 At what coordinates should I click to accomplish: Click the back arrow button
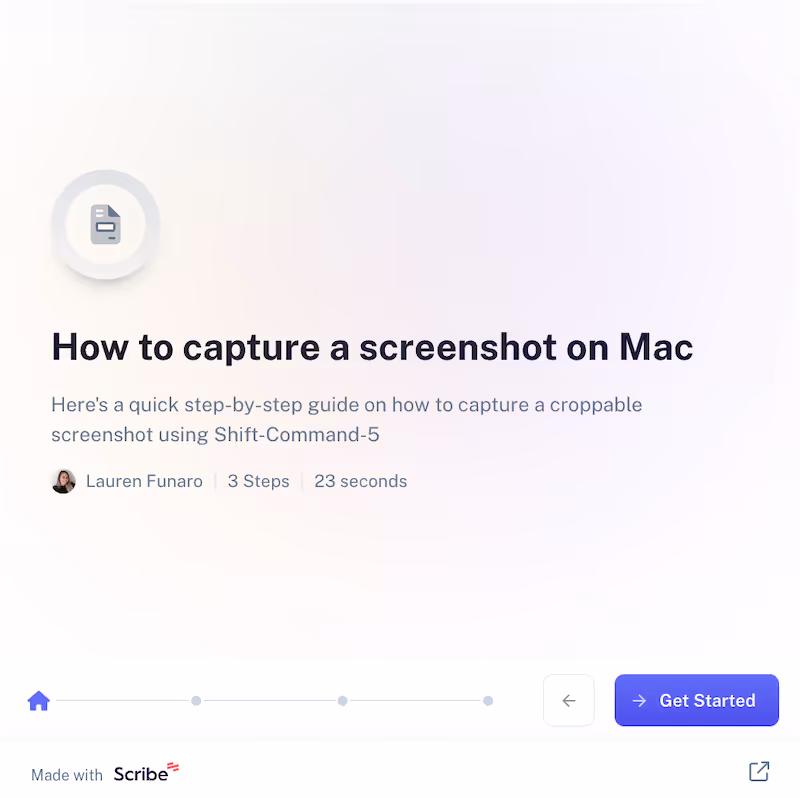569,700
